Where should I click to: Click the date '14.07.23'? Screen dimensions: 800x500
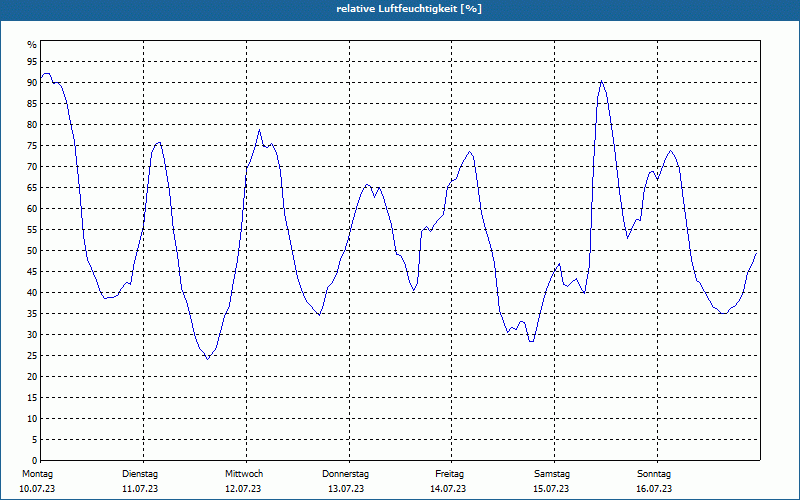[448, 489]
